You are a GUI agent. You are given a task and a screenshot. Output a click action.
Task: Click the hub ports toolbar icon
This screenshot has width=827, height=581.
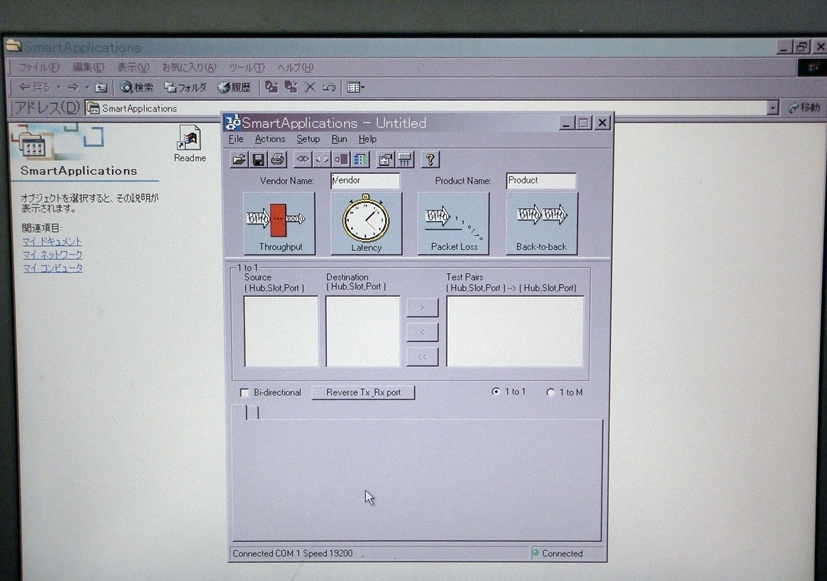(x=405, y=159)
